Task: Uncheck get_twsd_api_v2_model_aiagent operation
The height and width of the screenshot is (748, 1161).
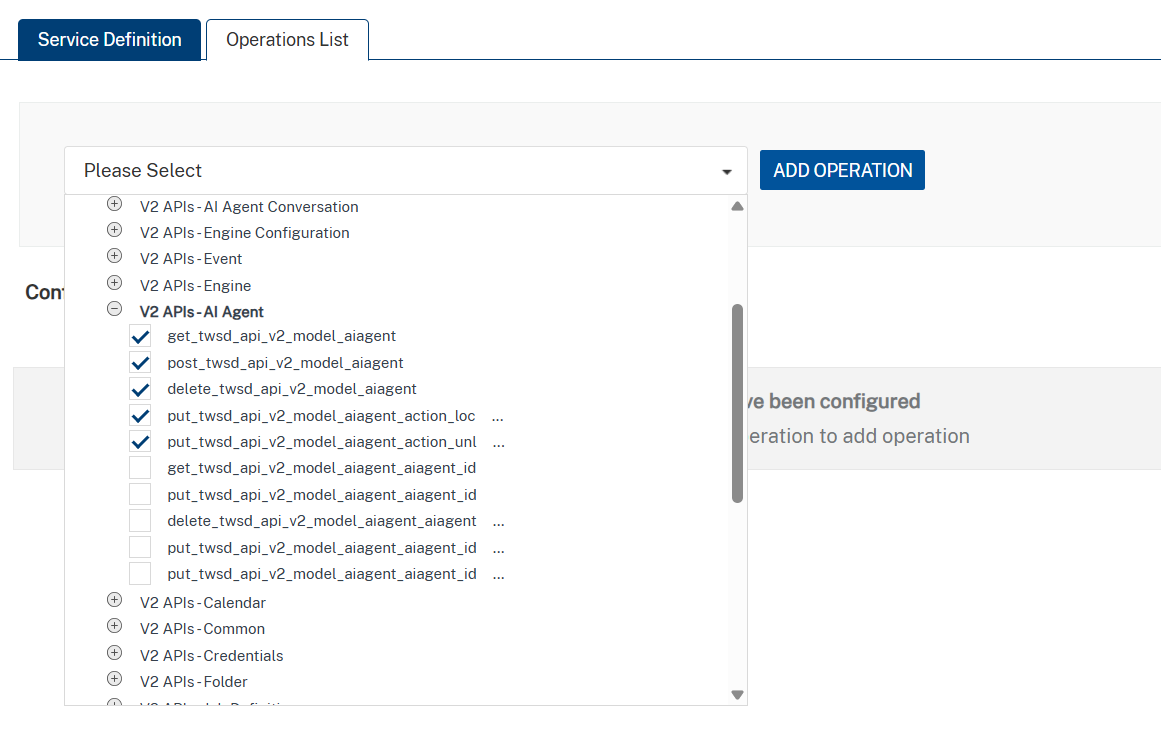Action: [141, 336]
